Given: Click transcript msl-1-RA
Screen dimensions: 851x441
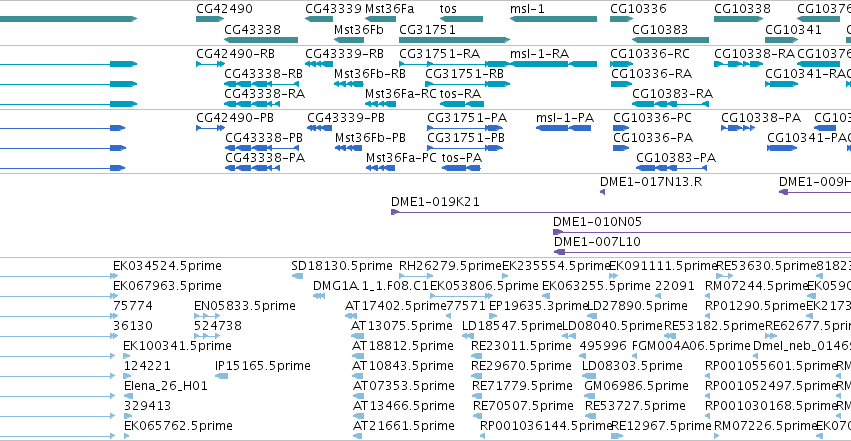Looking at the screenshot, I should (554, 64).
